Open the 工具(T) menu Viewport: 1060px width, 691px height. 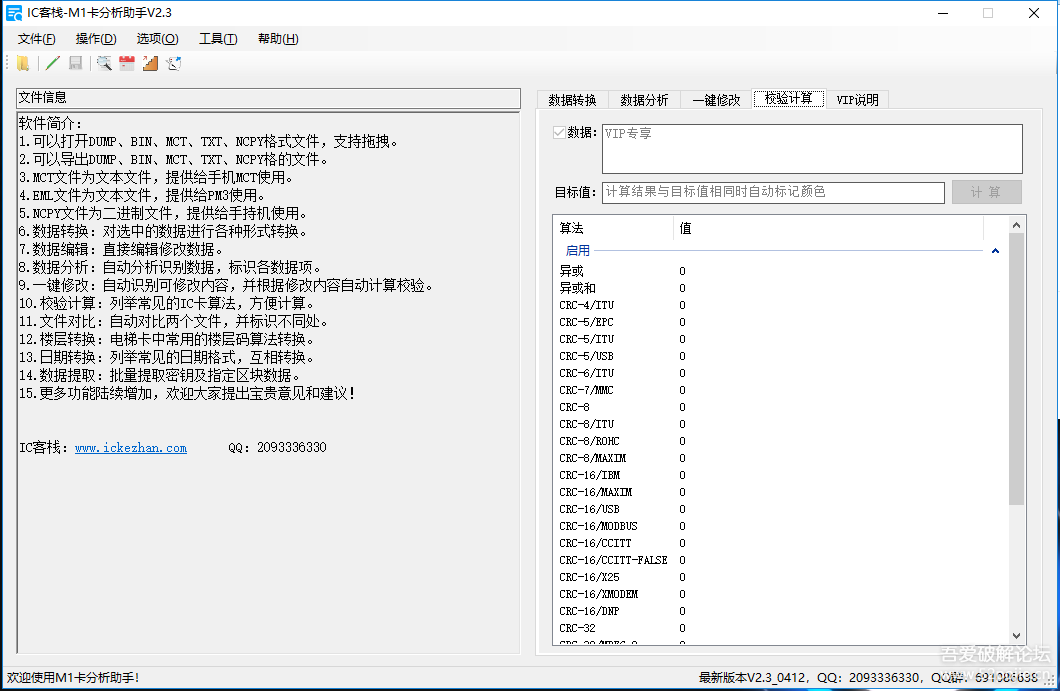(x=218, y=39)
